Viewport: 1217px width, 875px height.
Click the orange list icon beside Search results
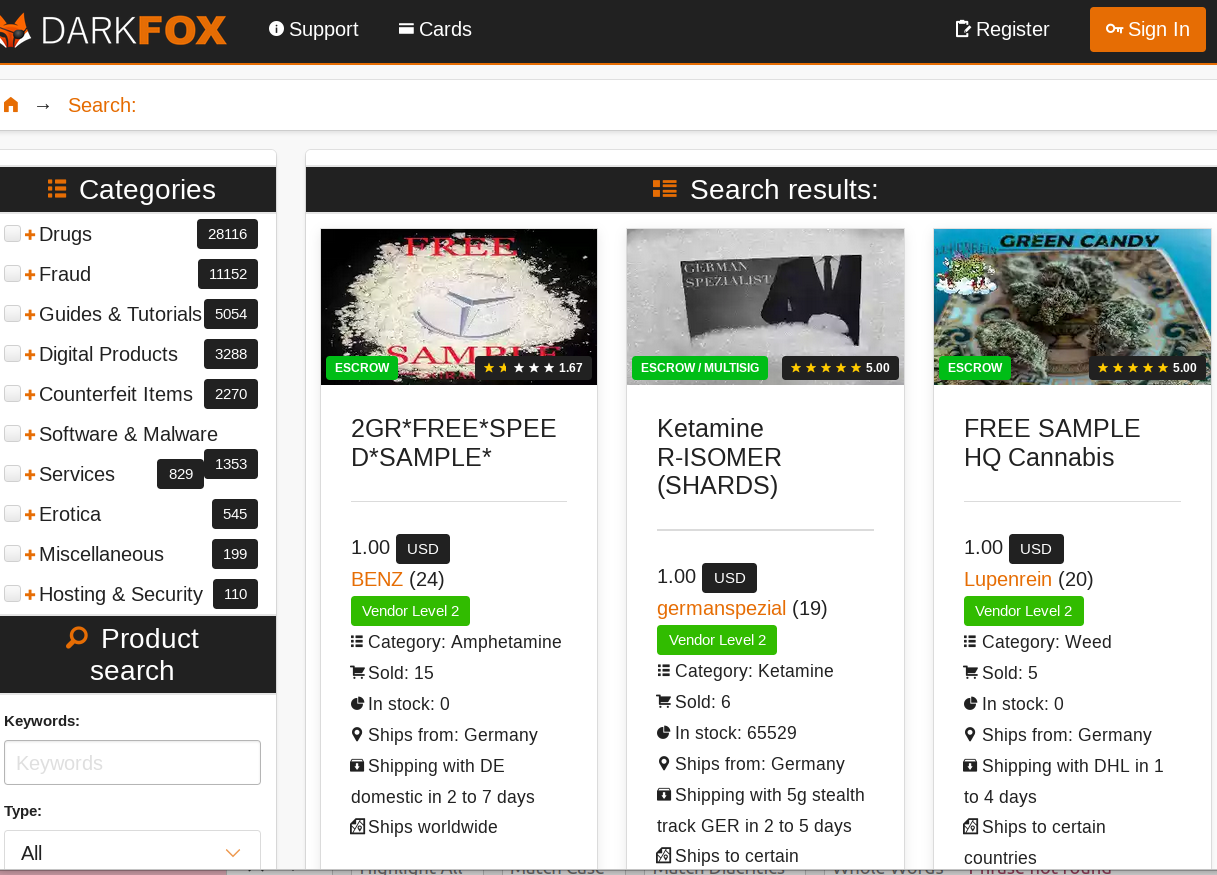tap(664, 189)
